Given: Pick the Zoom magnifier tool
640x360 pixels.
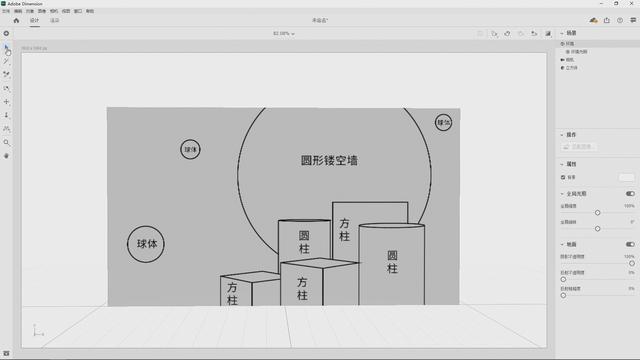Looking at the screenshot, I should click(x=6, y=142).
